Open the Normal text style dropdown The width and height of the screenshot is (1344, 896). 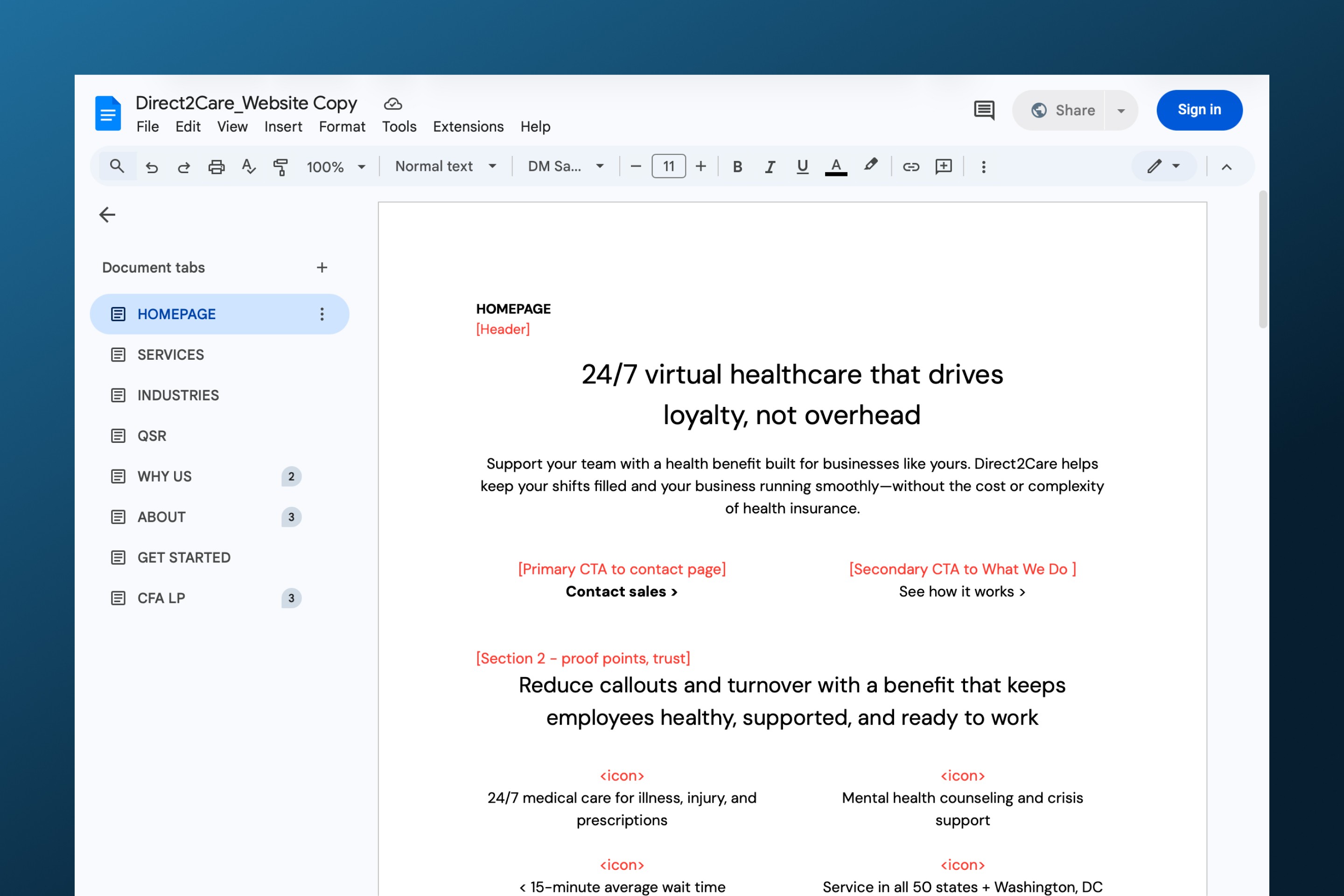(x=446, y=167)
